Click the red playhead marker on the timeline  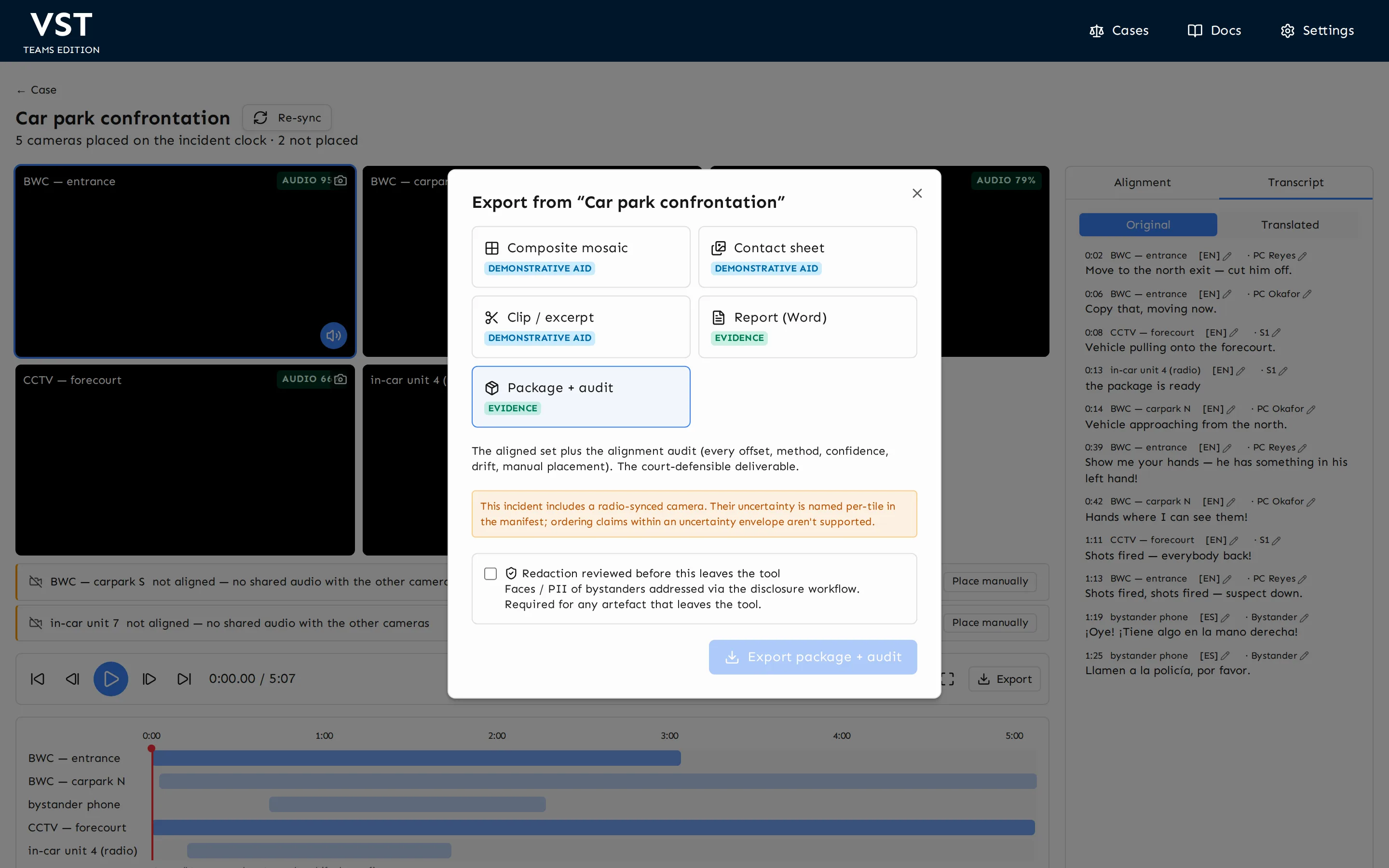pyautogui.click(x=151, y=748)
